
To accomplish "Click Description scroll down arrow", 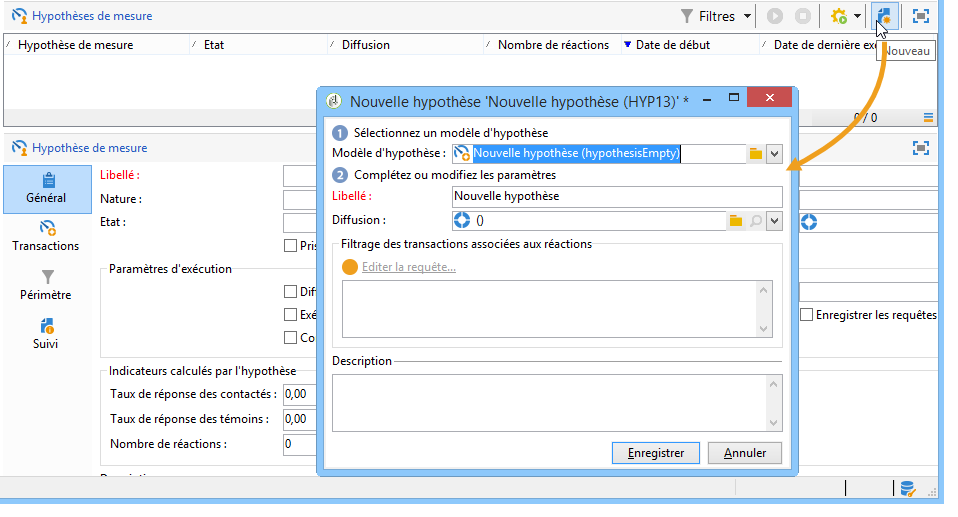I will click(x=773, y=423).
